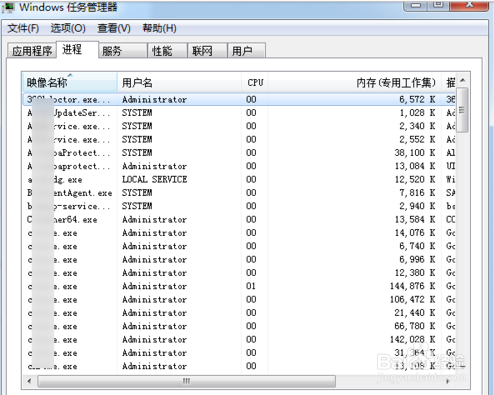Select the process row ending in octor.exe

(239, 99)
